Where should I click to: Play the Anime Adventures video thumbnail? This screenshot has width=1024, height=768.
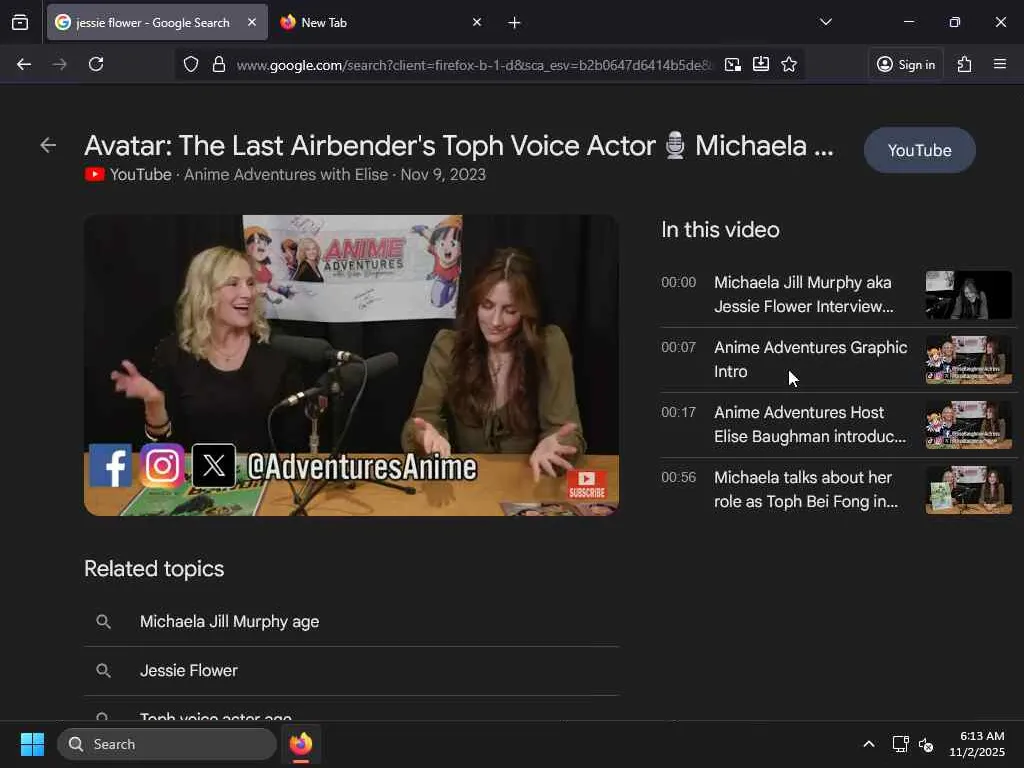pos(351,365)
